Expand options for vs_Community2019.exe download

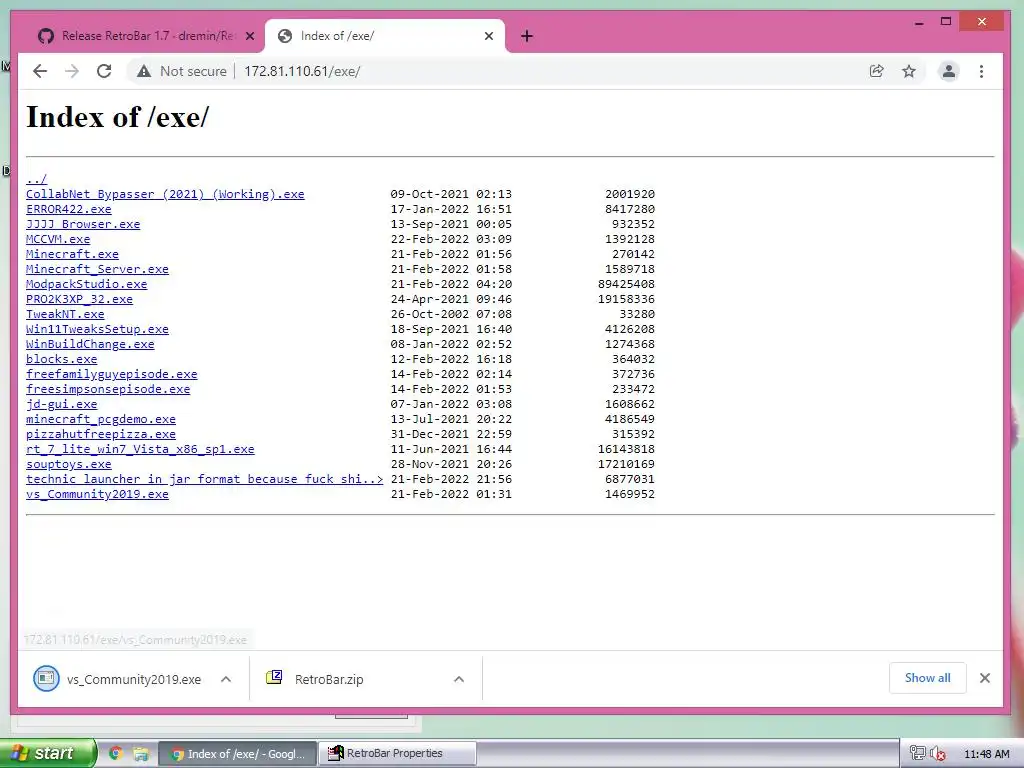[x=226, y=679]
